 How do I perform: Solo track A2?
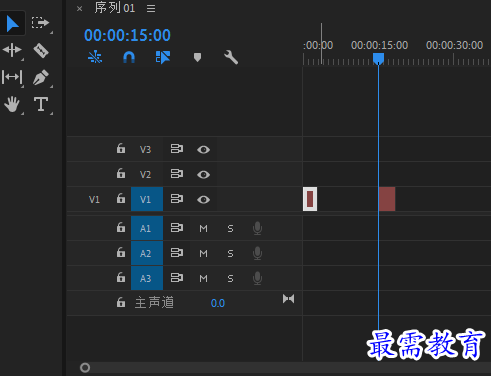pyautogui.click(x=230, y=254)
